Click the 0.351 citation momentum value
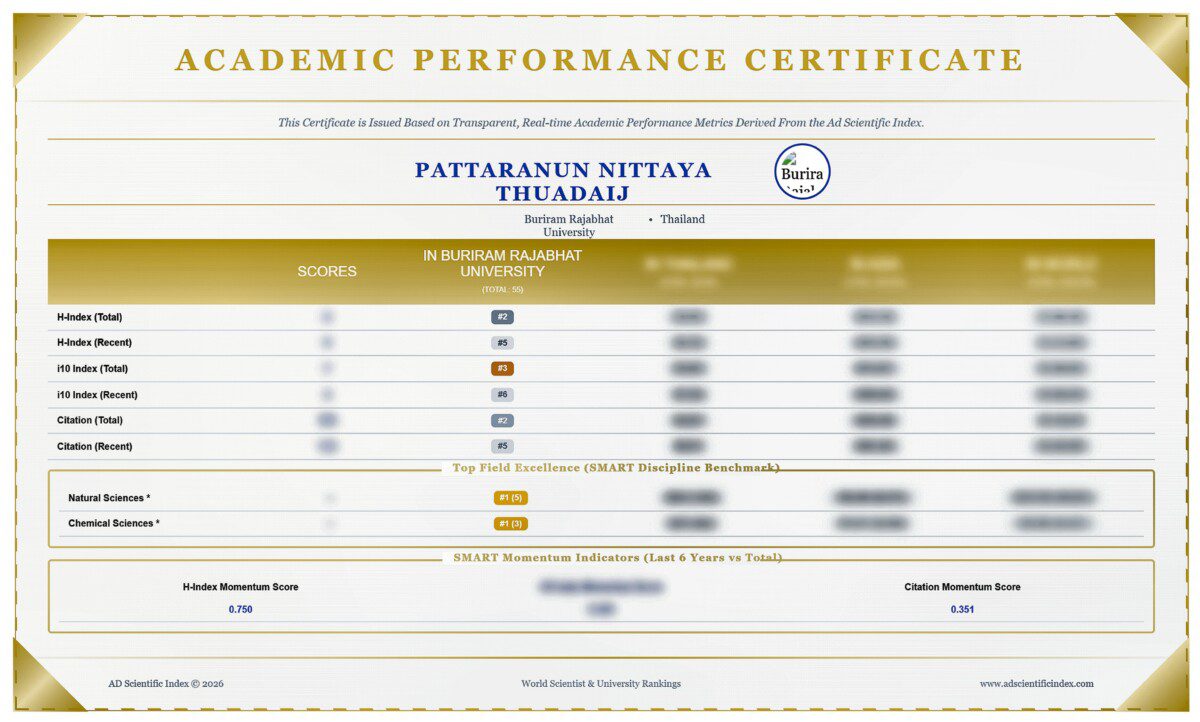 [962, 609]
